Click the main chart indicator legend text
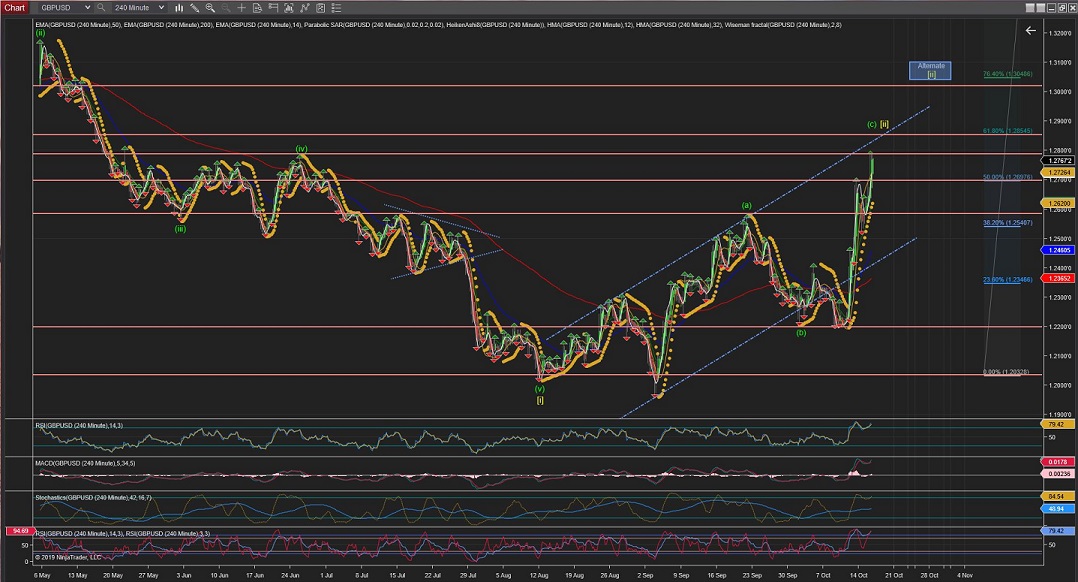 coord(439,25)
